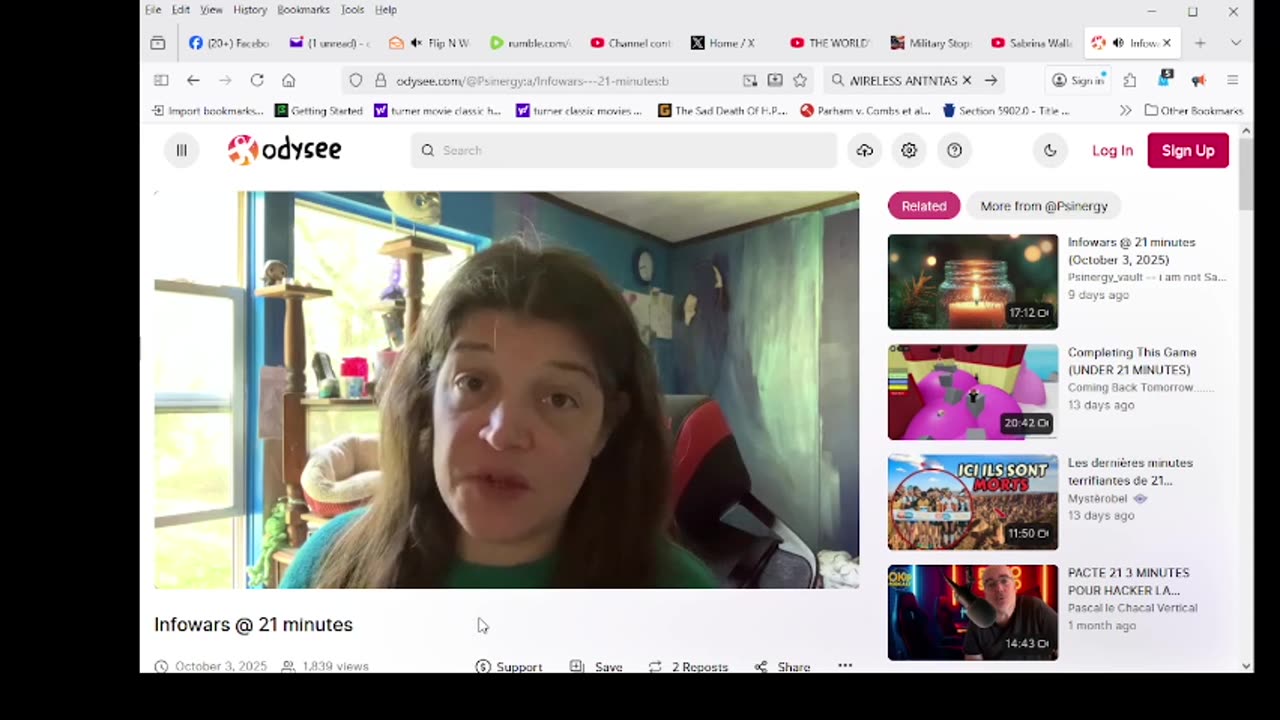
Task: Open the browser home icon
Action: tap(289, 80)
